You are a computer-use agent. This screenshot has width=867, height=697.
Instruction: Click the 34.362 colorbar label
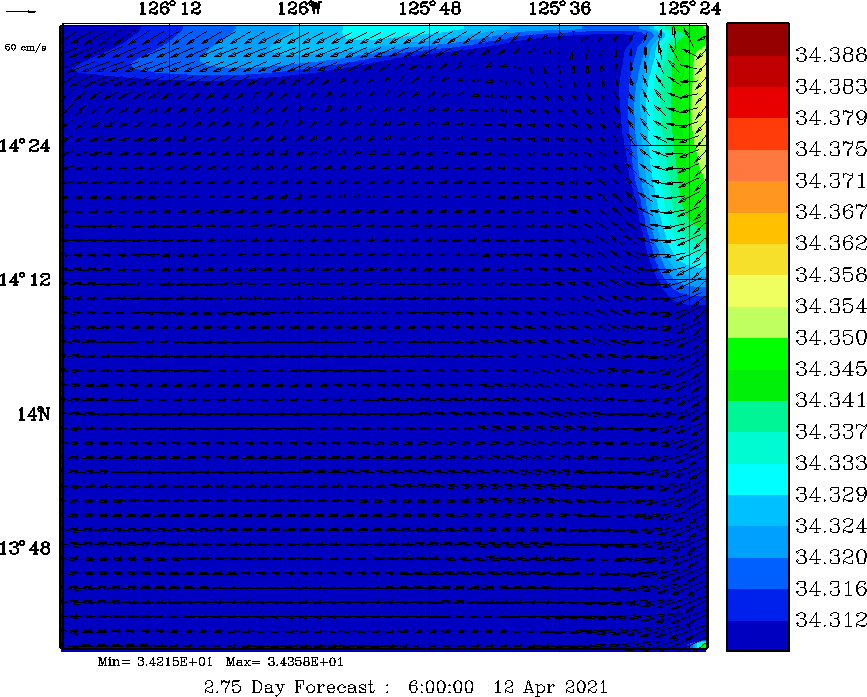point(831,243)
